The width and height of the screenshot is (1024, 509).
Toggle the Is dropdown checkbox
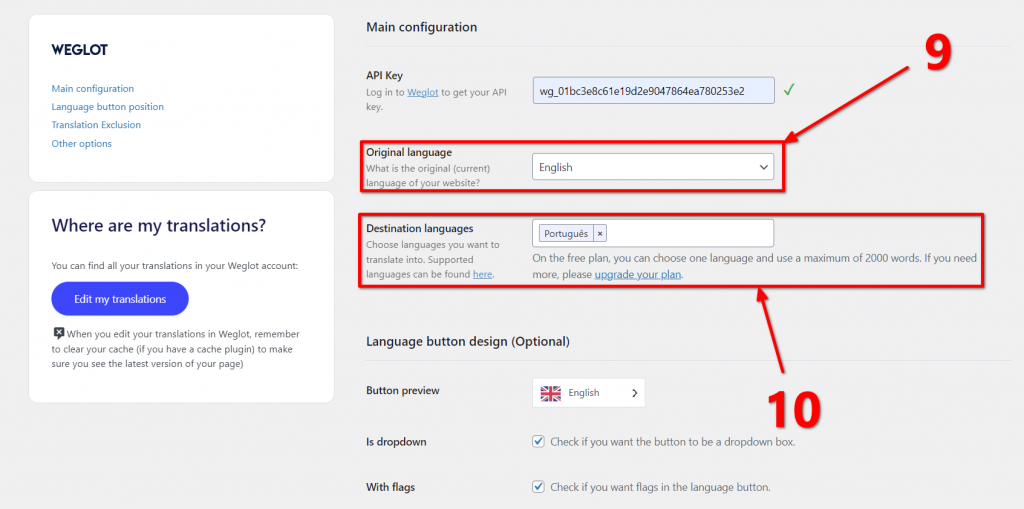click(x=538, y=442)
